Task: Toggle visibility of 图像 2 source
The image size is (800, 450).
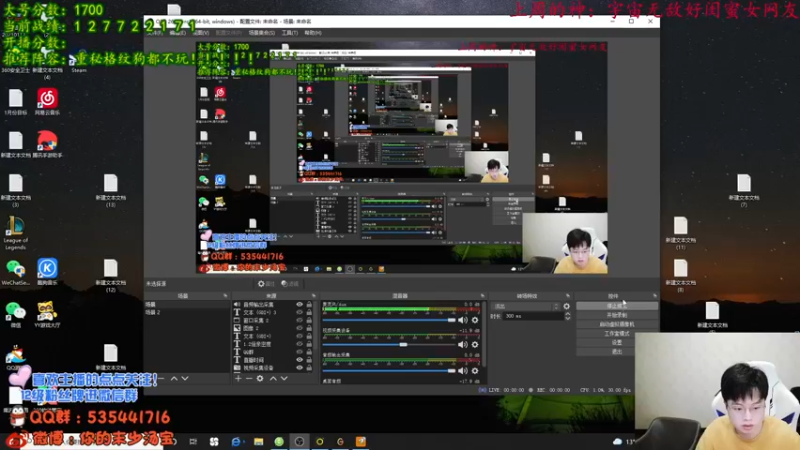Action: (299, 328)
